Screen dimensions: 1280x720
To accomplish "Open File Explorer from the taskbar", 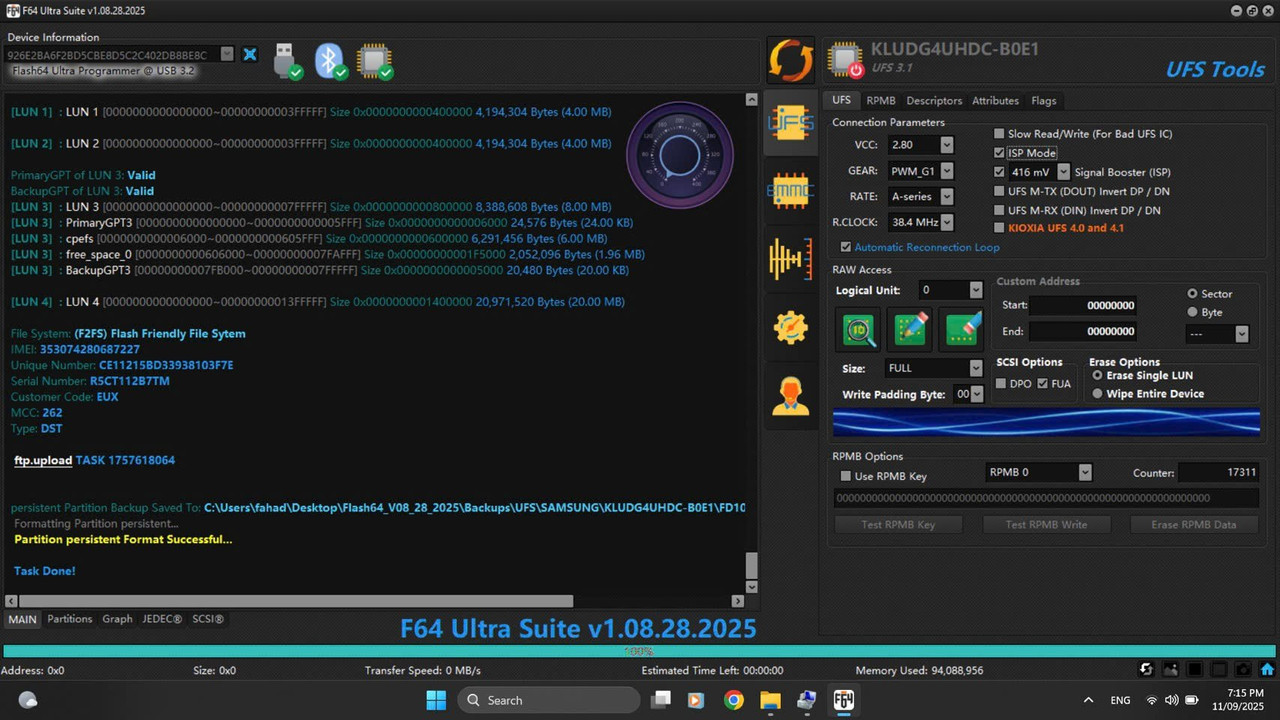I will pos(770,700).
